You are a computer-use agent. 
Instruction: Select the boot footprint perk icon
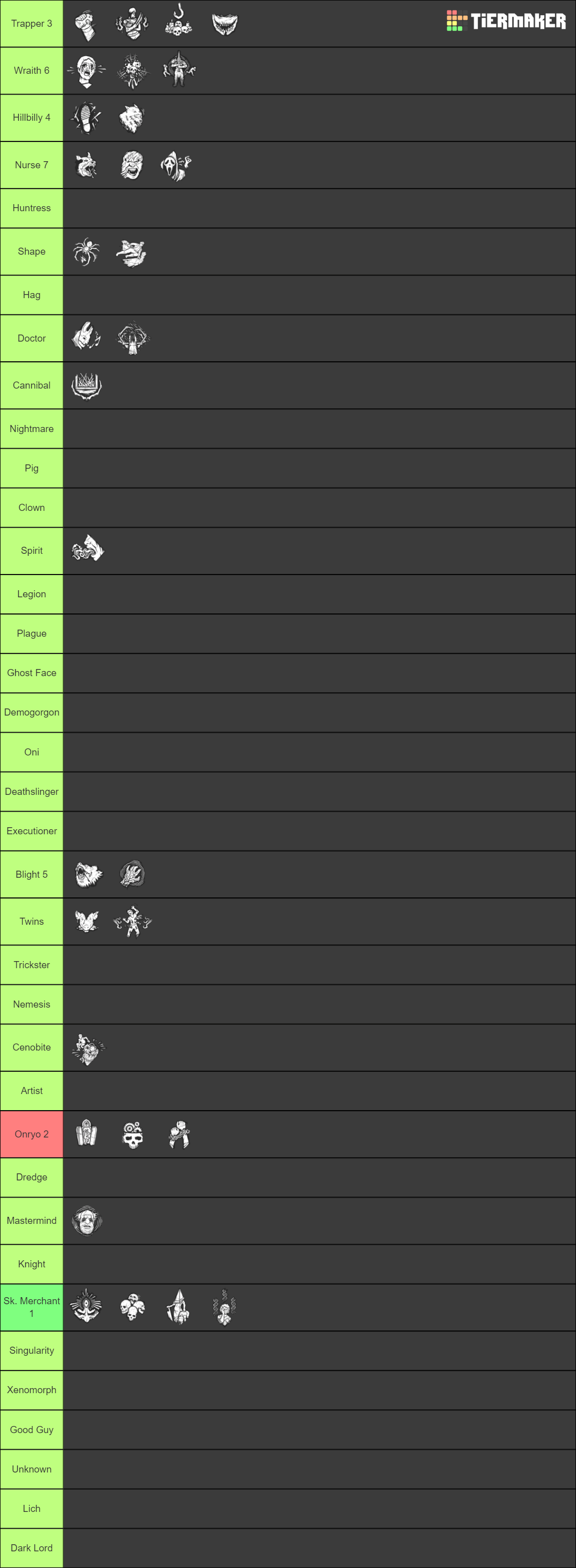coord(86,117)
